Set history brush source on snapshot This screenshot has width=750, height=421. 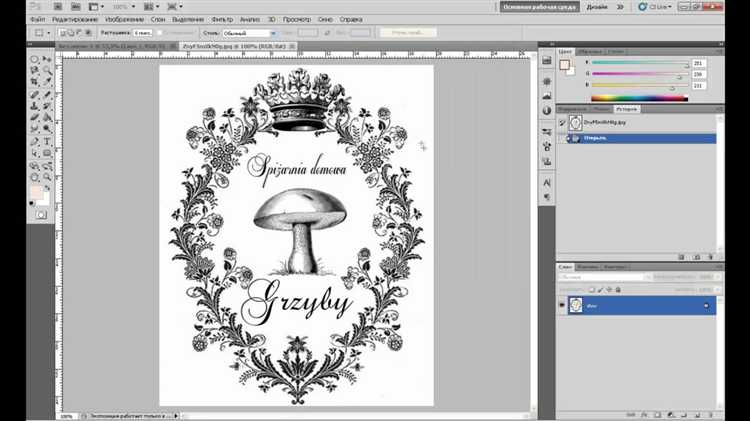pyautogui.click(x=562, y=122)
